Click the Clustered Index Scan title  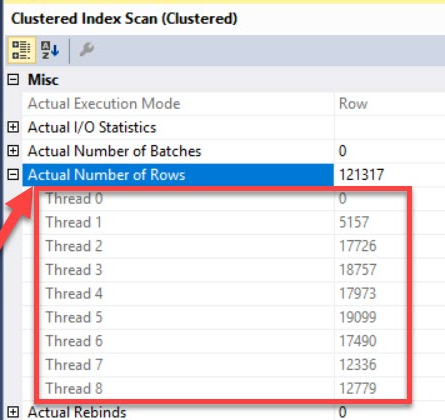pos(124,19)
